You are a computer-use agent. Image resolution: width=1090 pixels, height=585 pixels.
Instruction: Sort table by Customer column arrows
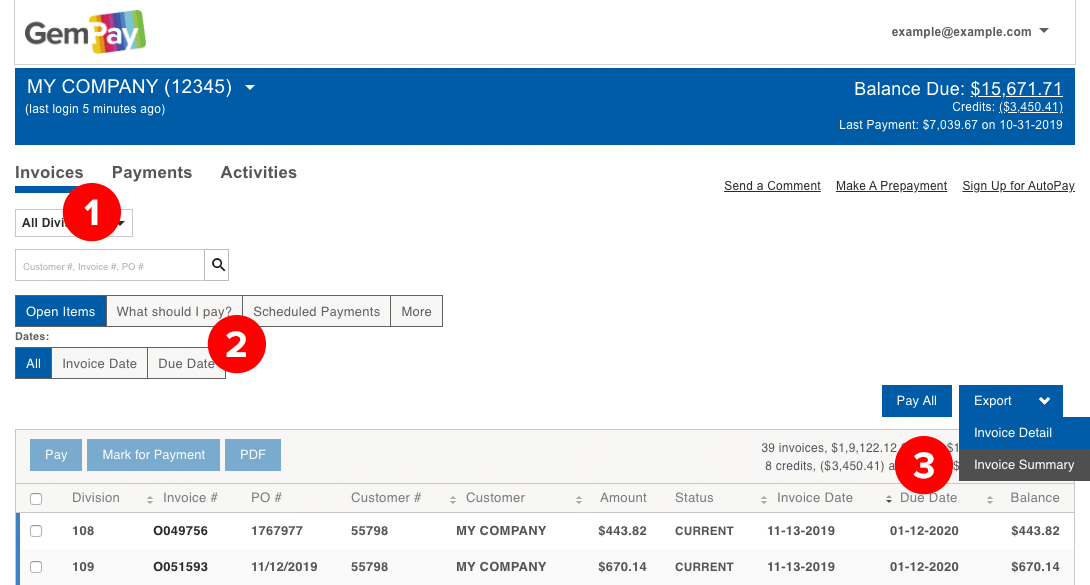click(578, 499)
